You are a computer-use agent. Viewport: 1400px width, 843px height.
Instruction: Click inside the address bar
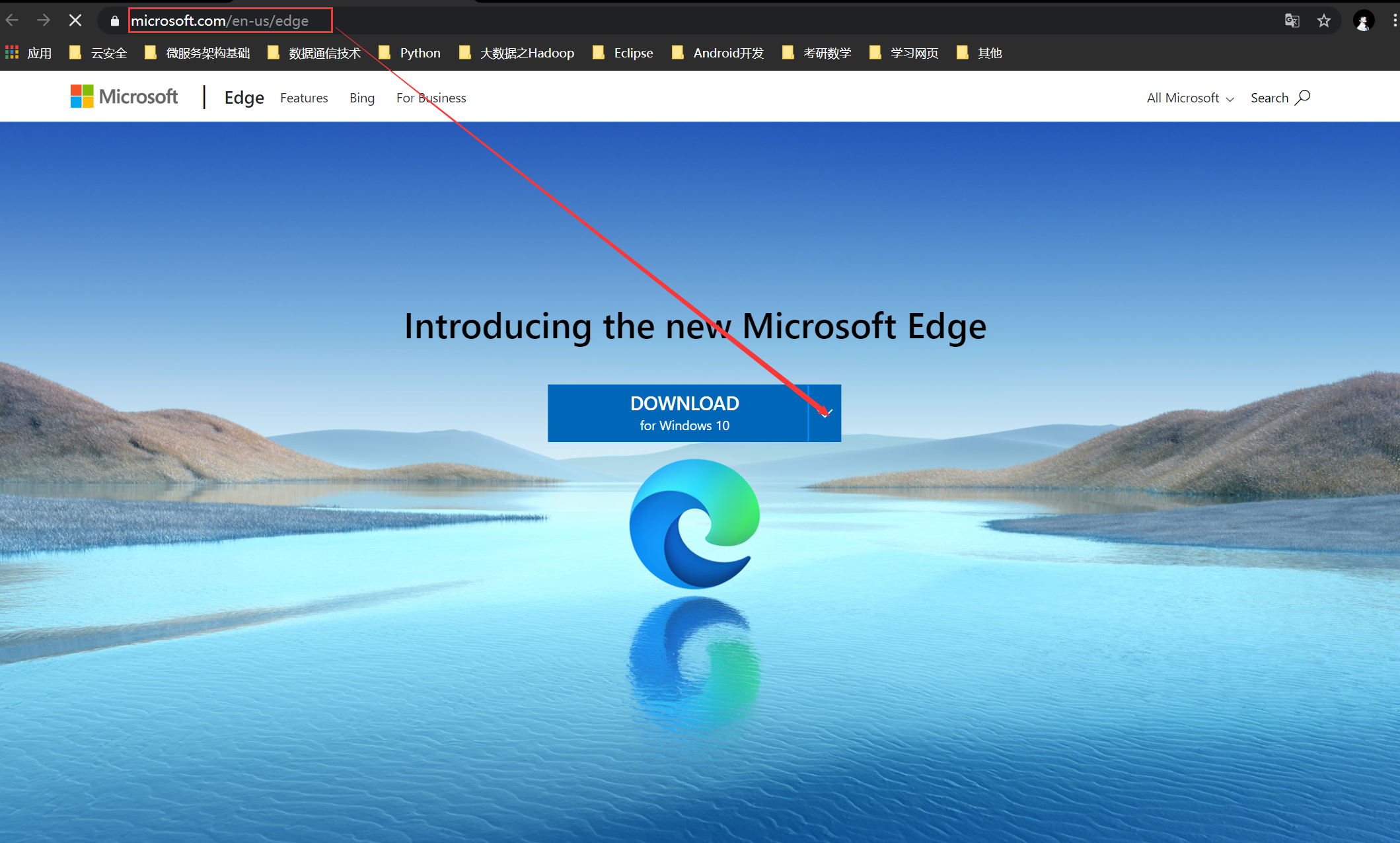(x=230, y=20)
